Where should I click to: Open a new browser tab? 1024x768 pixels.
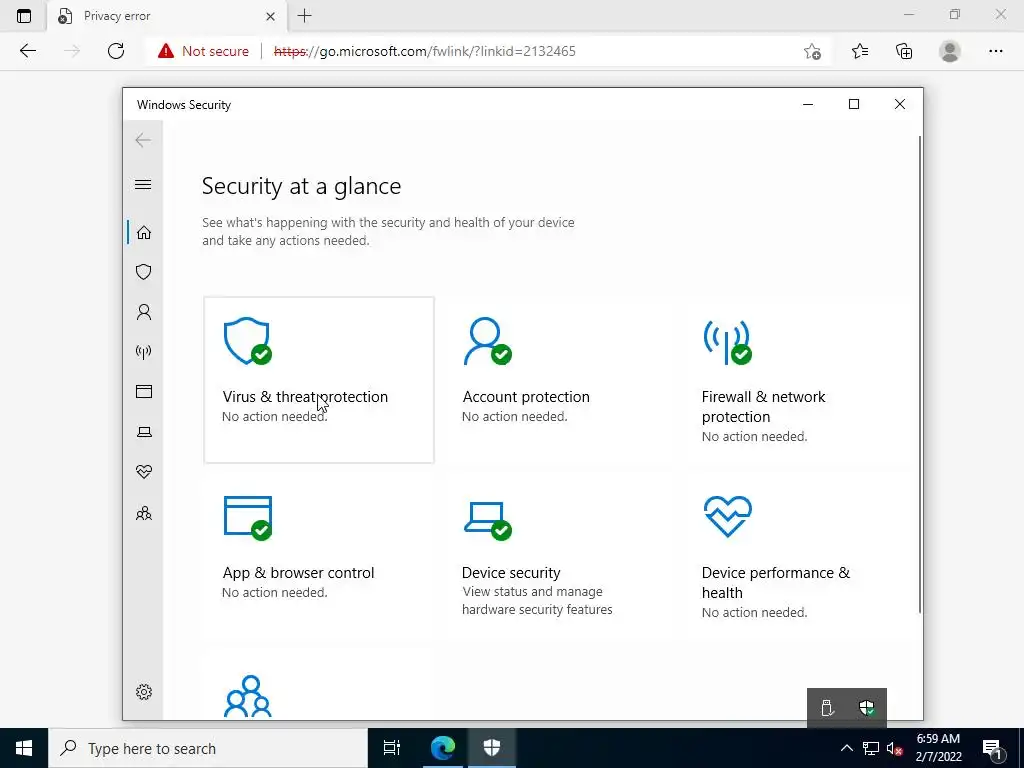point(304,16)
